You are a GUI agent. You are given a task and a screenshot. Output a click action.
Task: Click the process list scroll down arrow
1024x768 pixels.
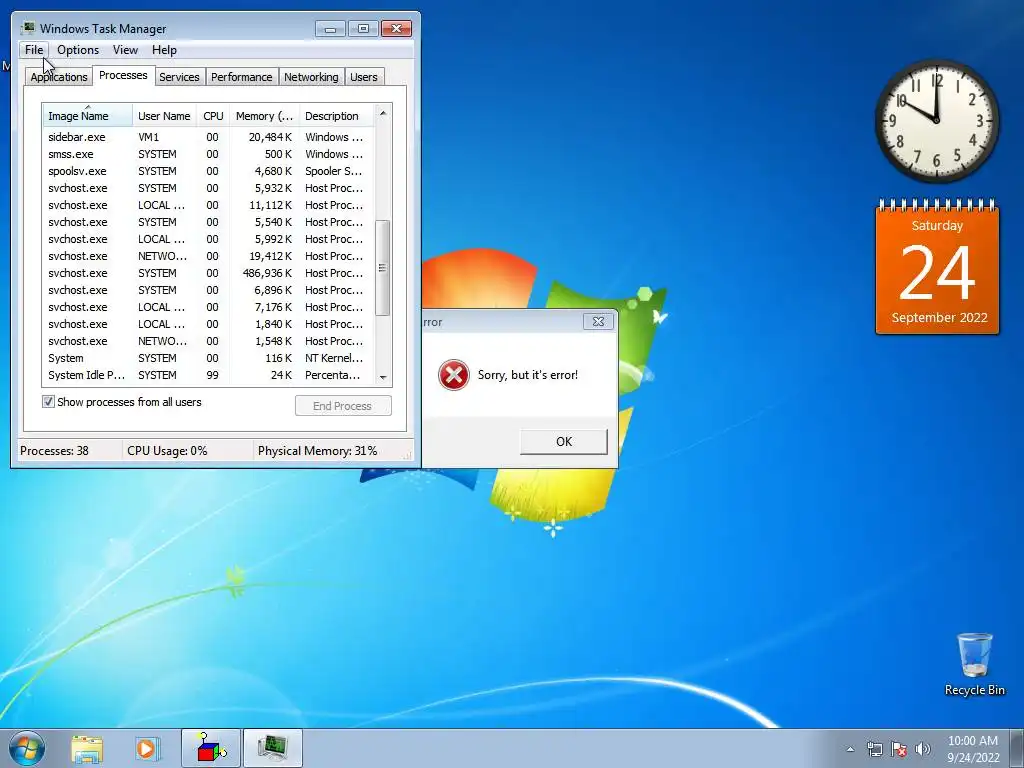click(x=383, y=377)
